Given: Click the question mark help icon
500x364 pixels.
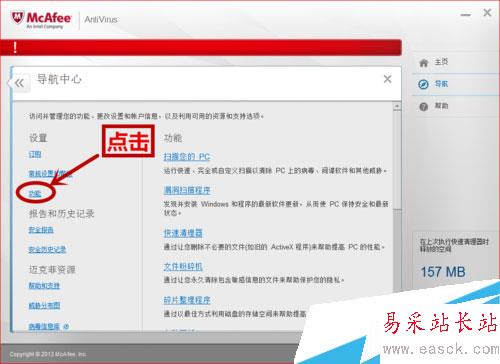Looking at the screenshot, I should click(423, 107).
